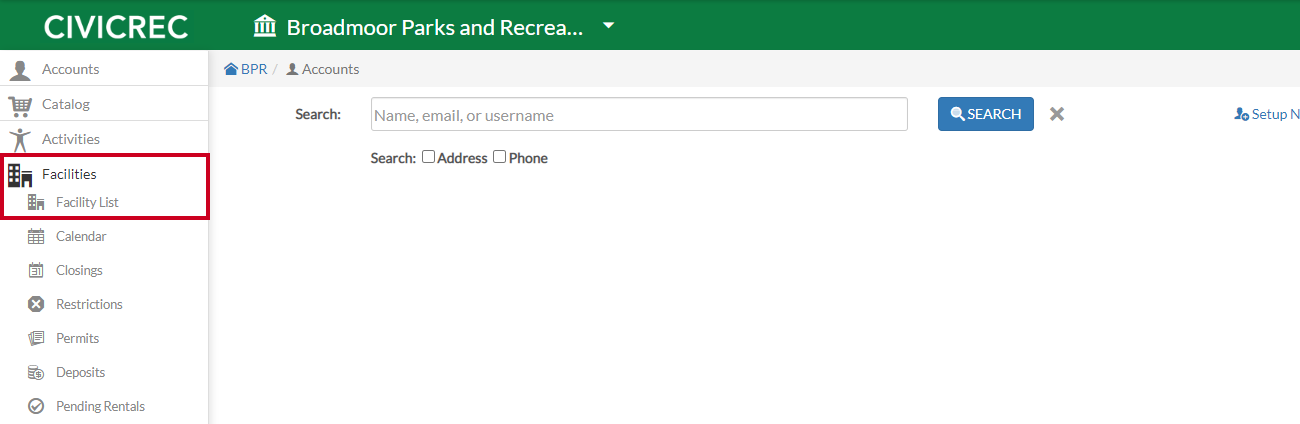The width and height of the screenshot is (1300, 424).
Task: Select the Facilities building icon
Action: click(x=20, y=175)
